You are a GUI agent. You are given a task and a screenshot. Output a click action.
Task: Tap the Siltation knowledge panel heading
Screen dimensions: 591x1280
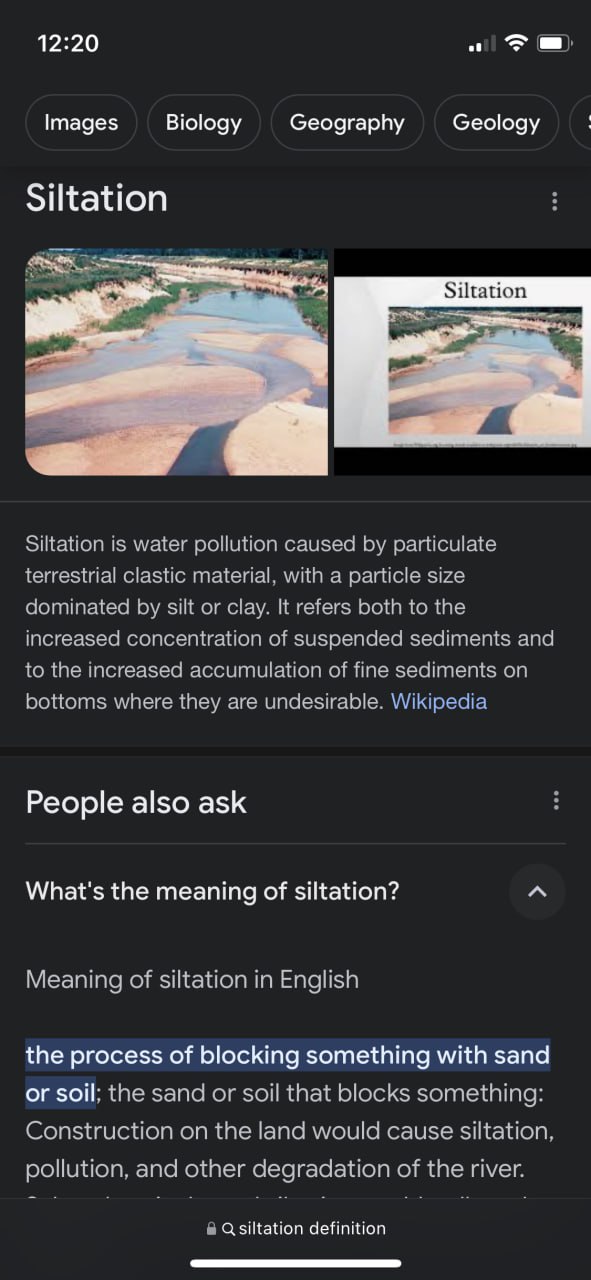(x=96, y=198)
